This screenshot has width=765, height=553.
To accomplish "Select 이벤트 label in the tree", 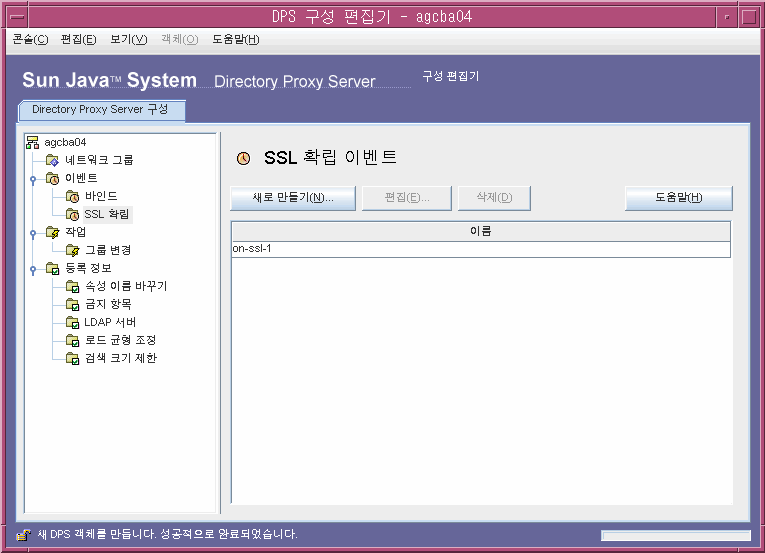I will click(81, 178).
